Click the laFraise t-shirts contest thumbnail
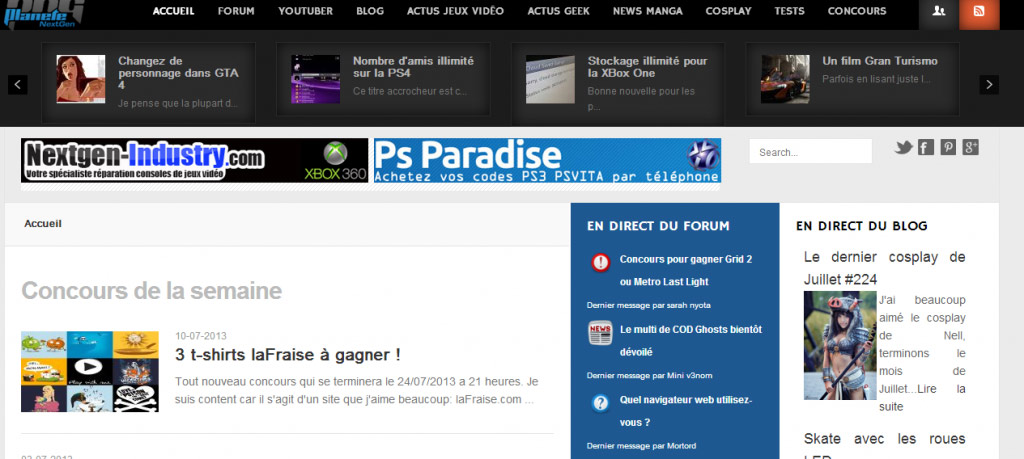The image size is (1024, 459). click(x=90, y=371)
